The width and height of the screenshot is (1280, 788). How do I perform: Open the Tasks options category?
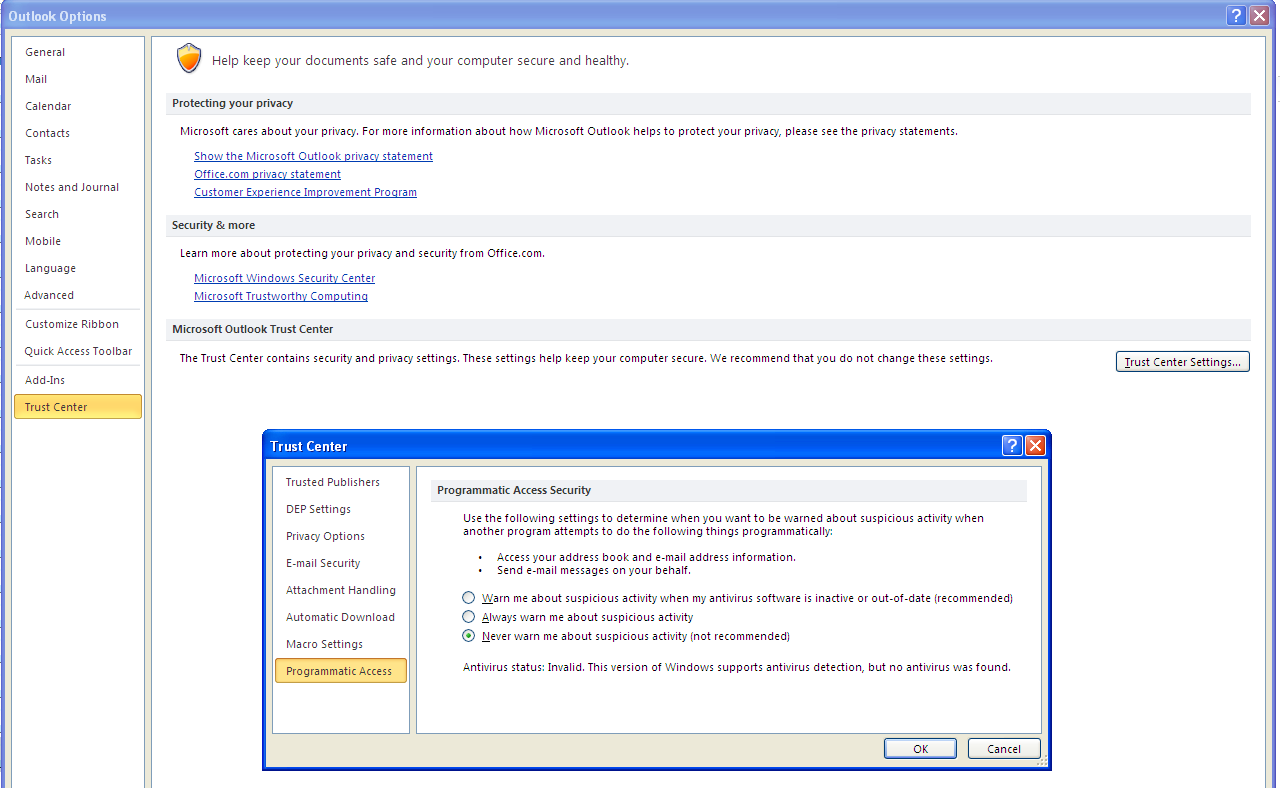tap(77, 160)
